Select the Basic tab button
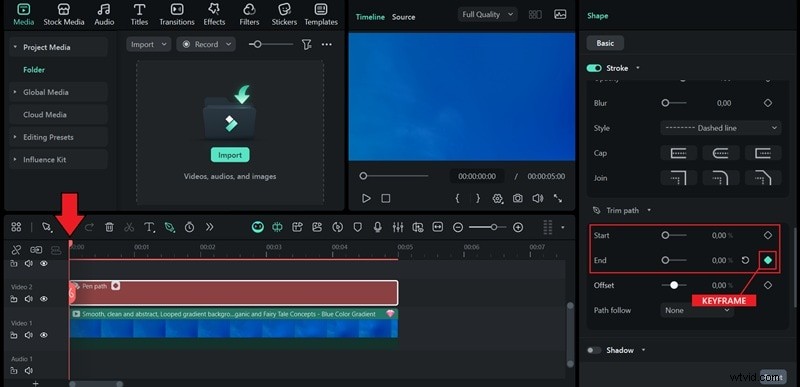Image resolution: width=800 pixels, height=387 pixels. pos(605,43)
